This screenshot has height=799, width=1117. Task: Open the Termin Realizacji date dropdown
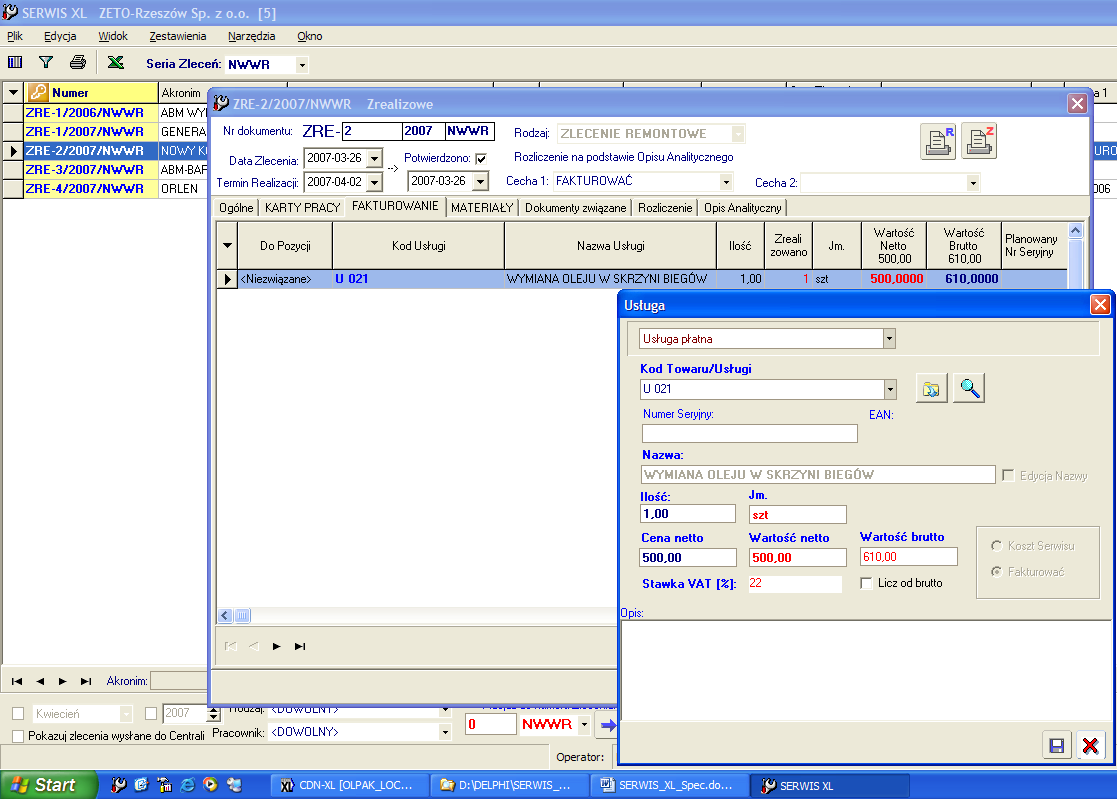point(375,182)
